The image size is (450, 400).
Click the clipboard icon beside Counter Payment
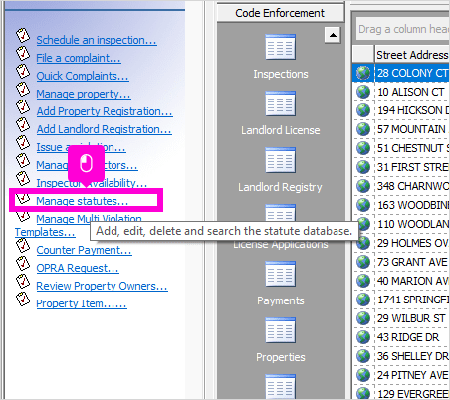pyautogui.click(x=23, y=246)
